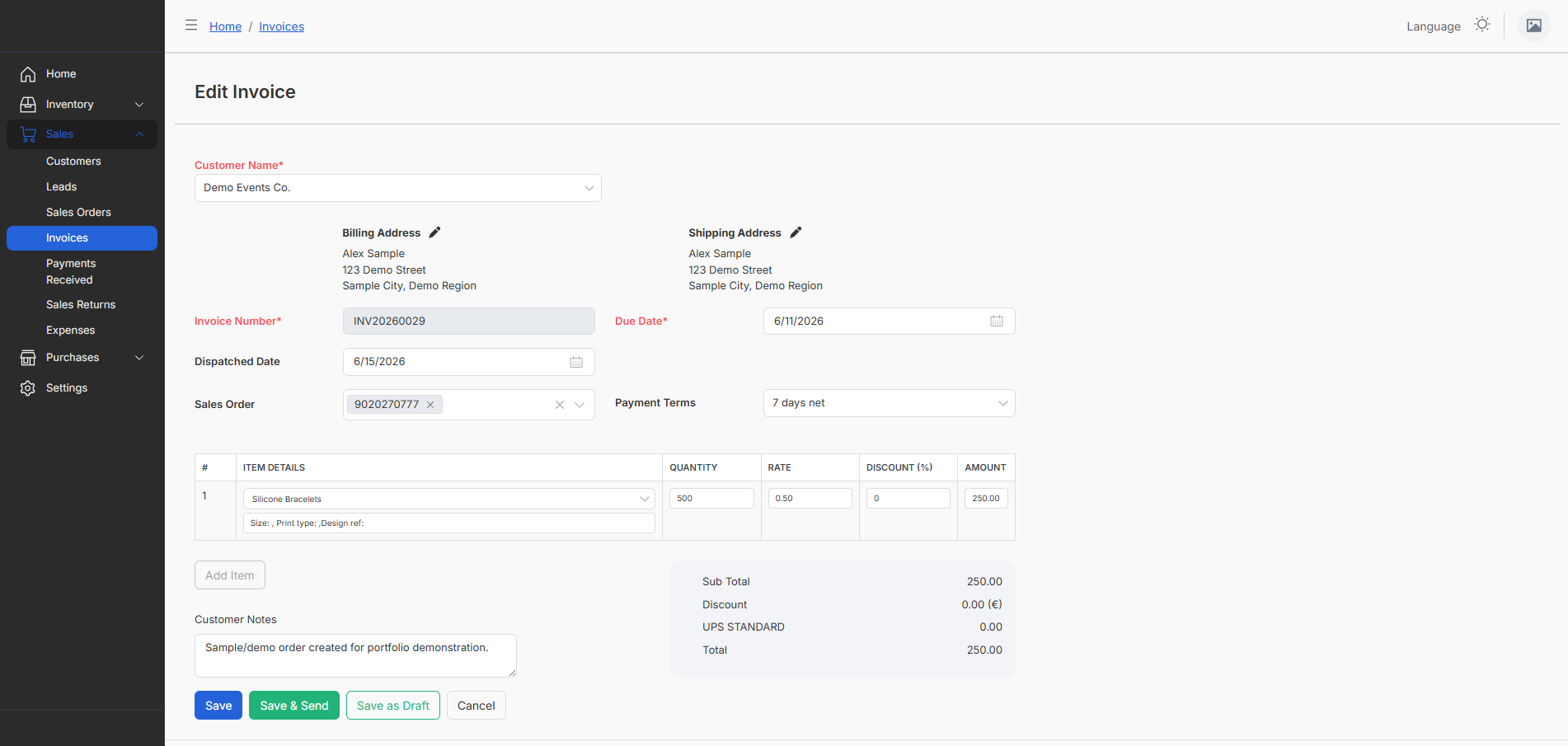
Task: Click the Invoices breadcrumb link
Action: coord(281,26)
